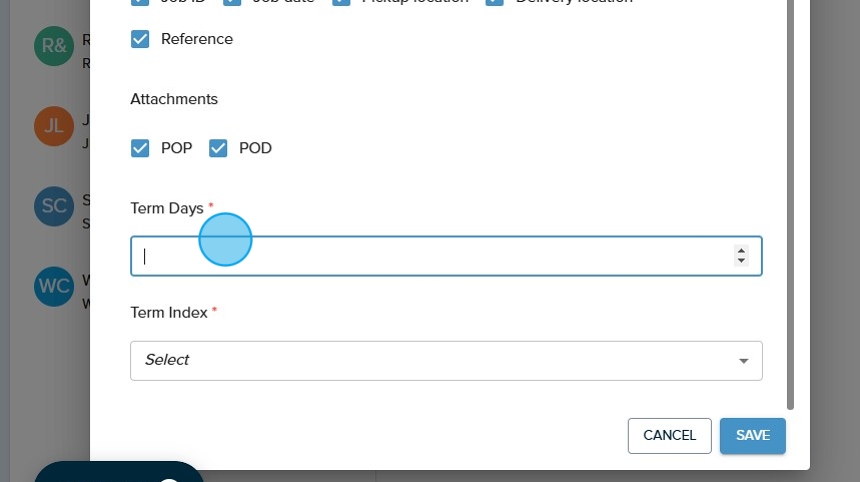860x482 pixels.
Task: Open the WC contact avatar
Action: click(x=53, y=287)
